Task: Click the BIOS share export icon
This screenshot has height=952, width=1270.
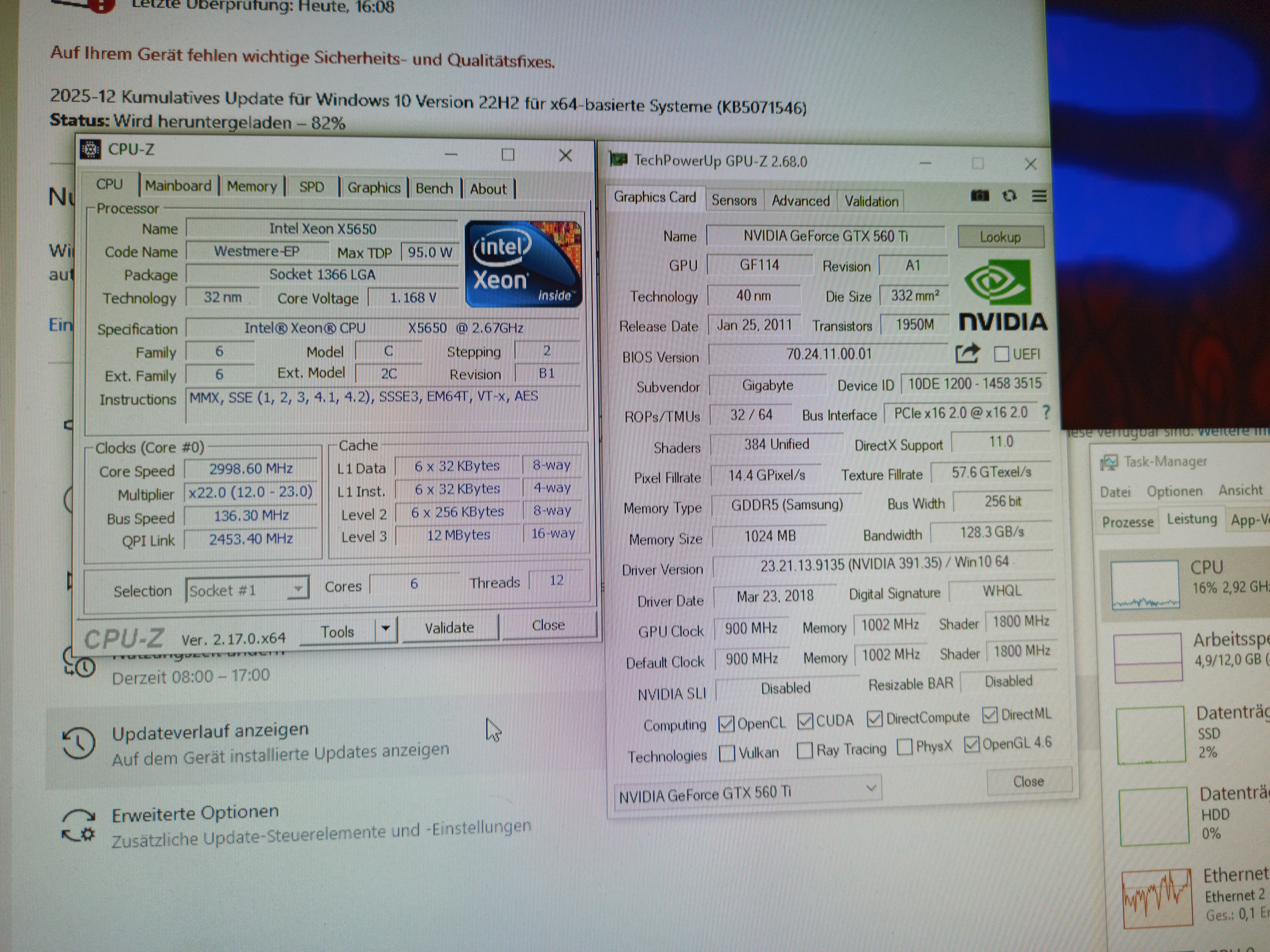Action: click(x=967, y=354)
